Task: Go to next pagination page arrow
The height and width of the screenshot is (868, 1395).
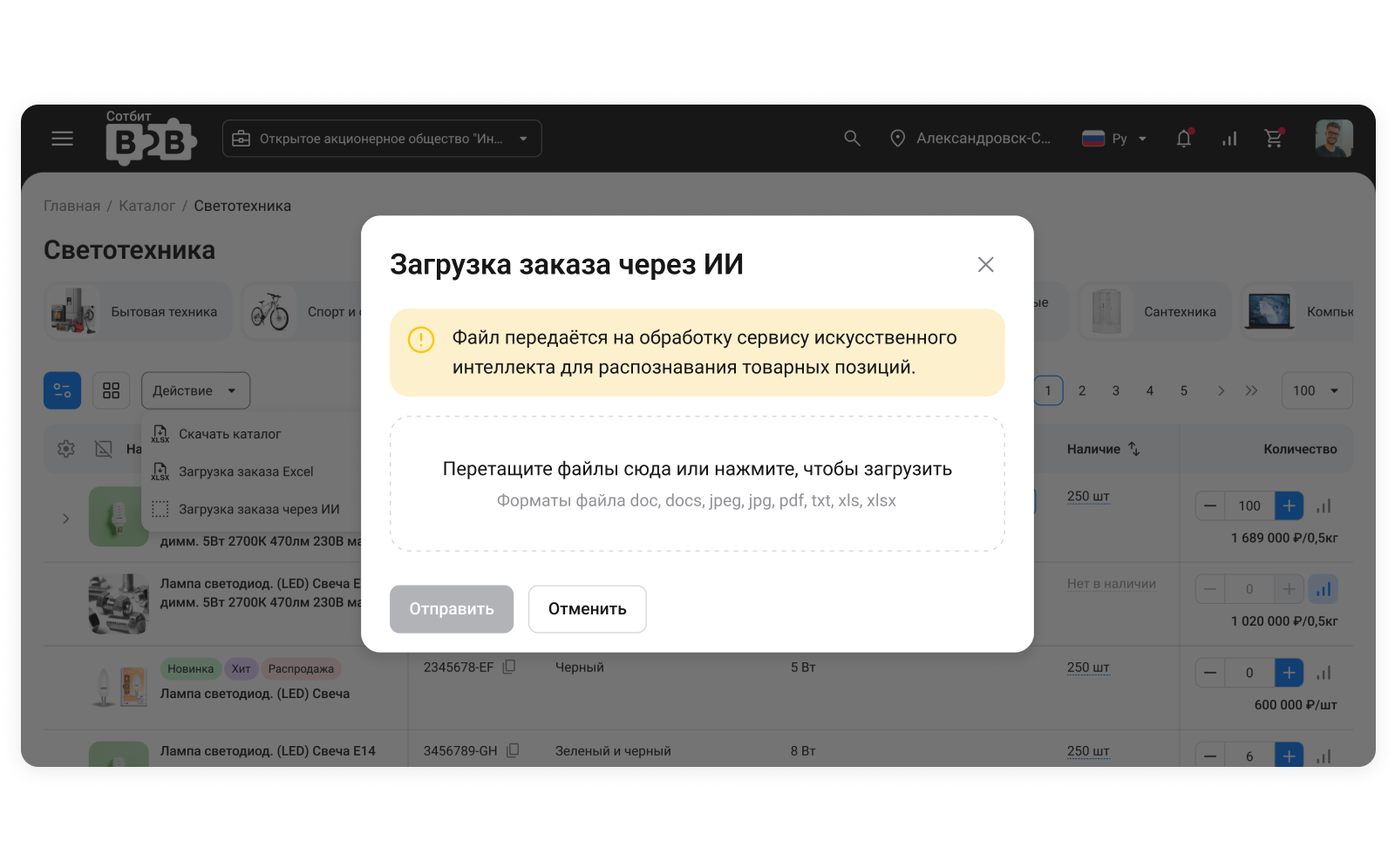Action: 1221,390
